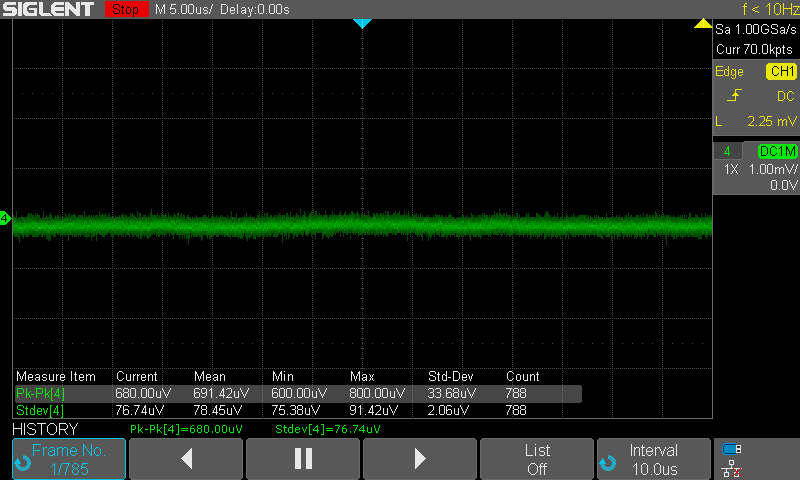The height and width of the screenshot is (480, 800).
Task: Click the Stdev current value 76.74uV in table
Action: 139,410
